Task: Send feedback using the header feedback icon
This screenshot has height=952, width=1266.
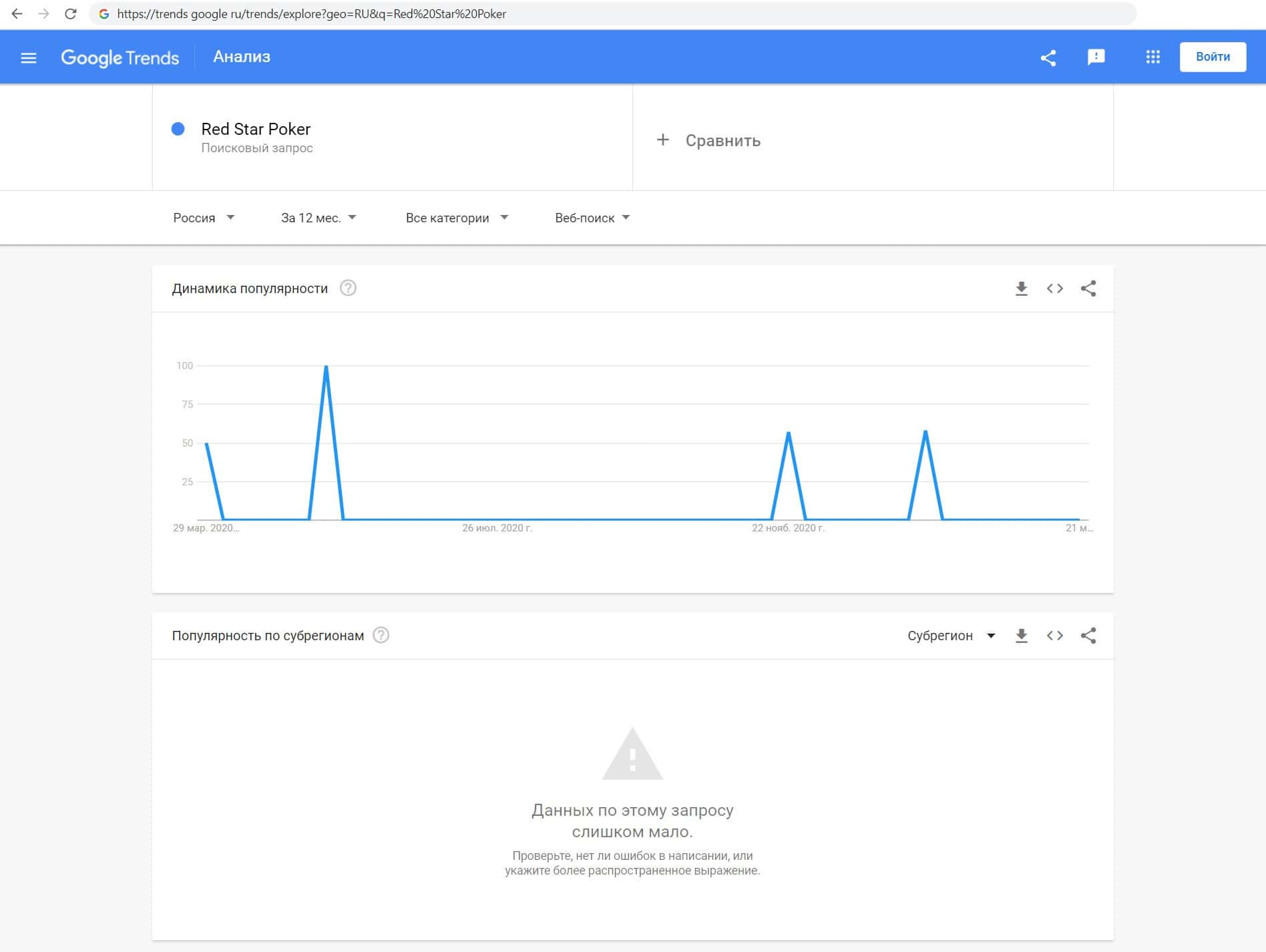Action: pyautogui.click(x=1096, y=57)
